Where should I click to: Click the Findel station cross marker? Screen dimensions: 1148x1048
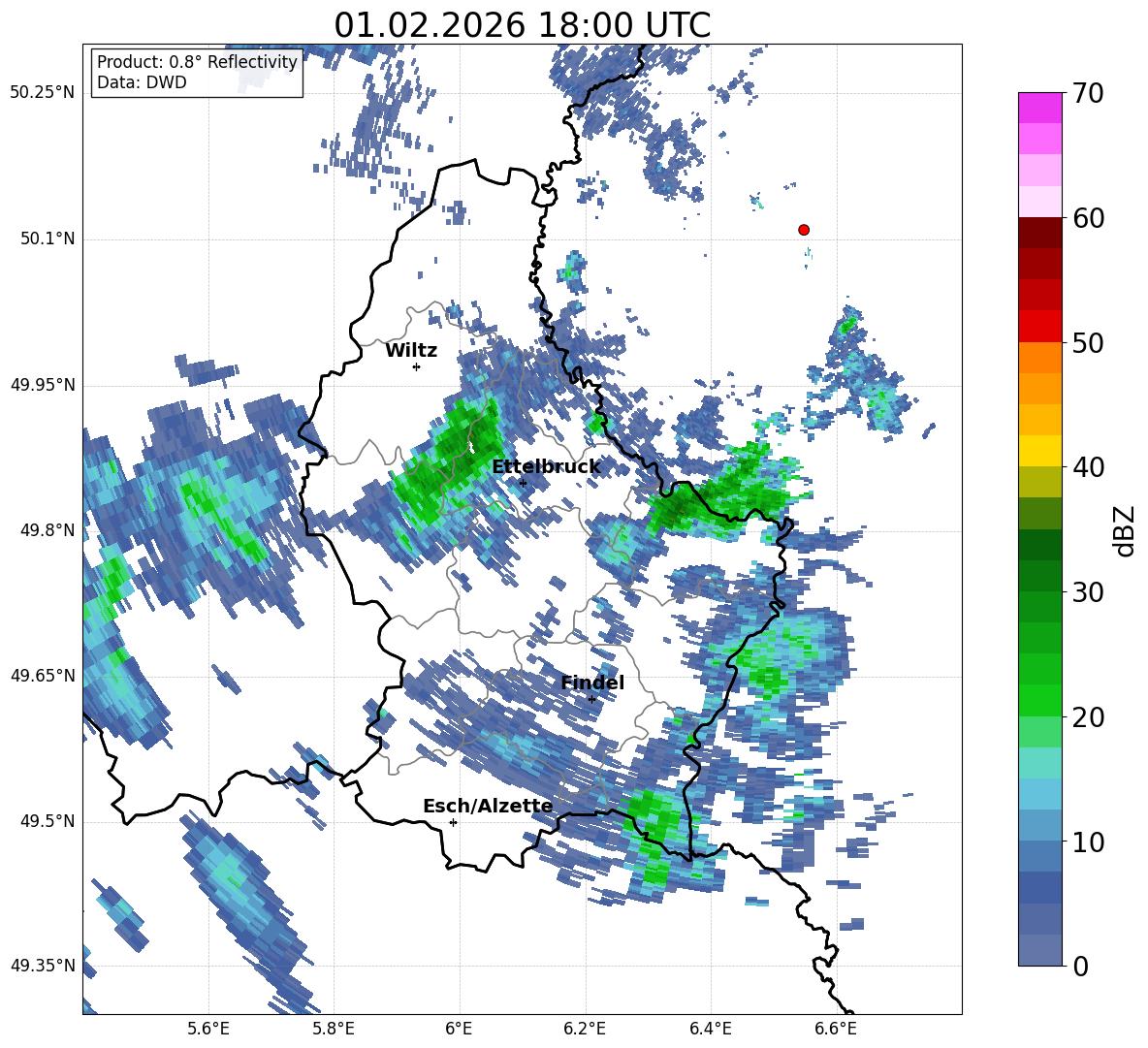pos(592,700)
